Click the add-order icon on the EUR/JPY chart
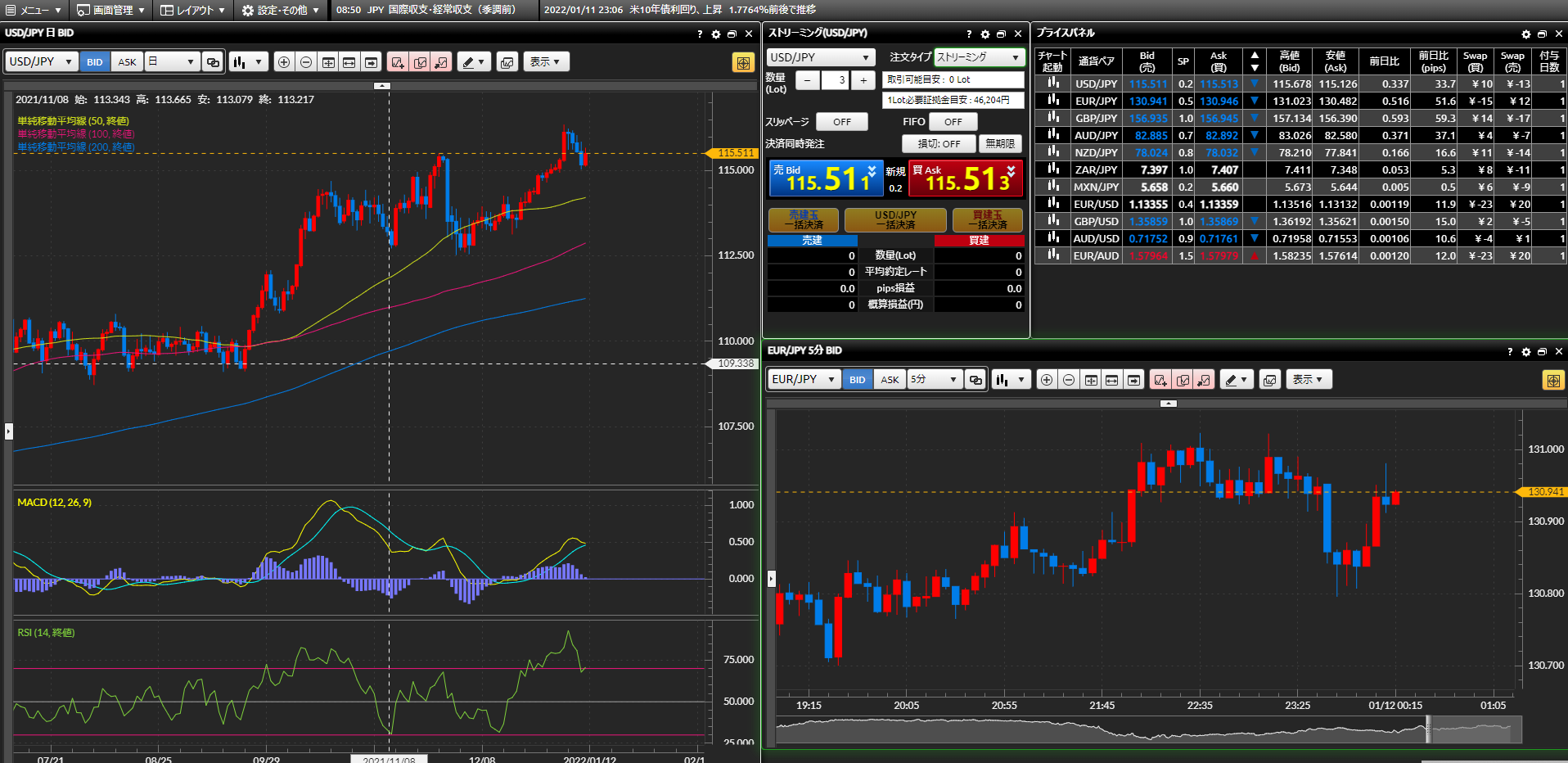The image size is (1568, 763). (1160, 379)
